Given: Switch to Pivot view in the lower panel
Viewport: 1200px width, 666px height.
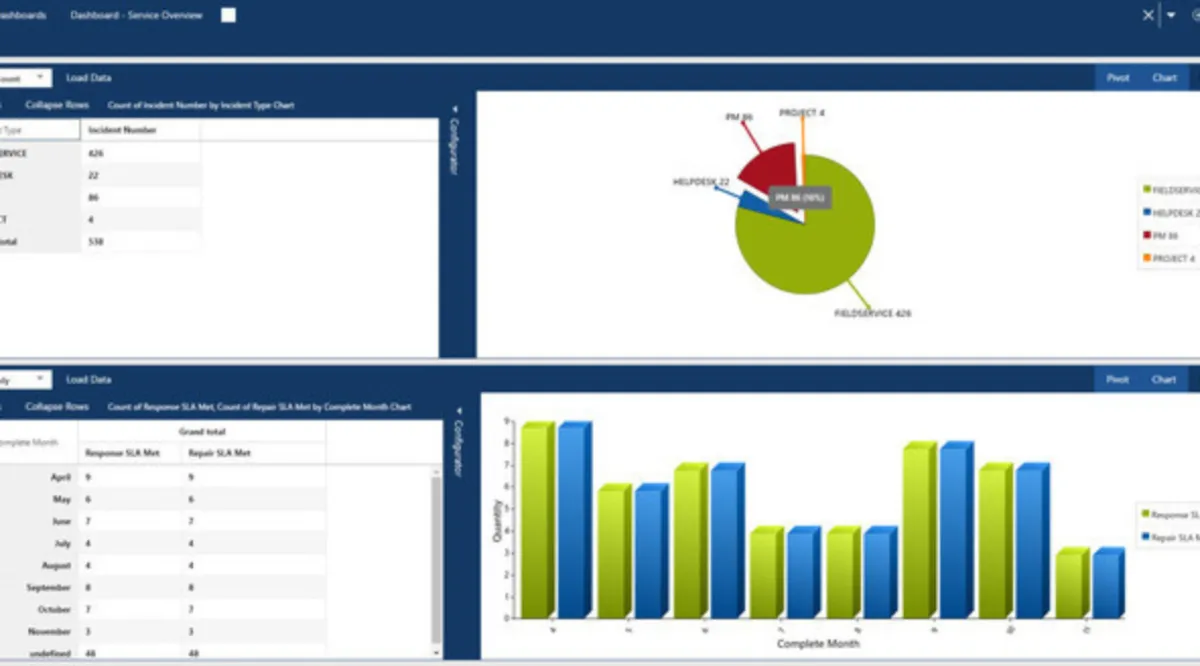Looking at the screenshot, I should tap(1118, 379).
